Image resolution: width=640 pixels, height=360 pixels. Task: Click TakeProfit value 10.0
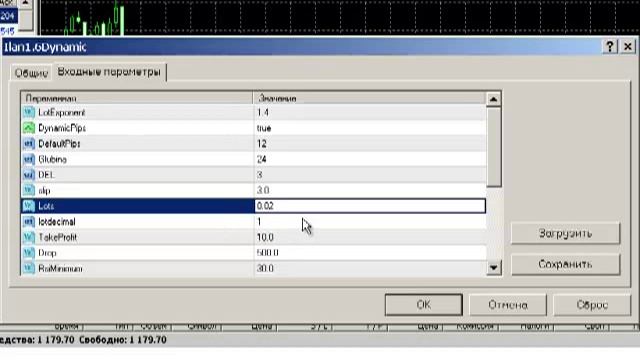(x=265, y=237)
